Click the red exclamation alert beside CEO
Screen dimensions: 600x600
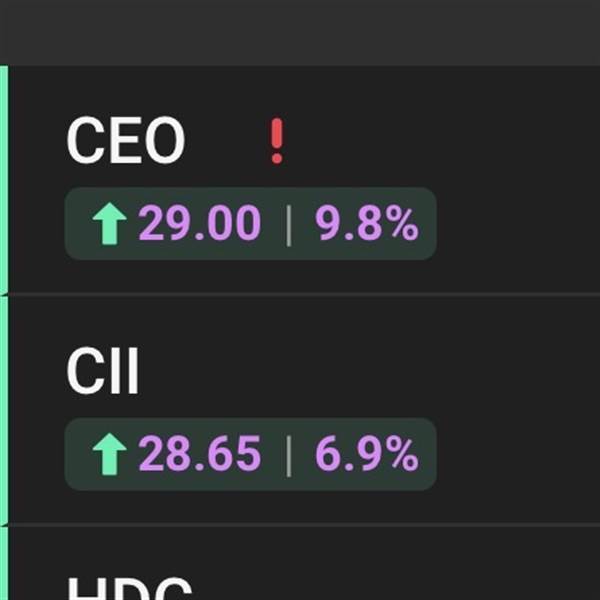(x=277, y=141)
